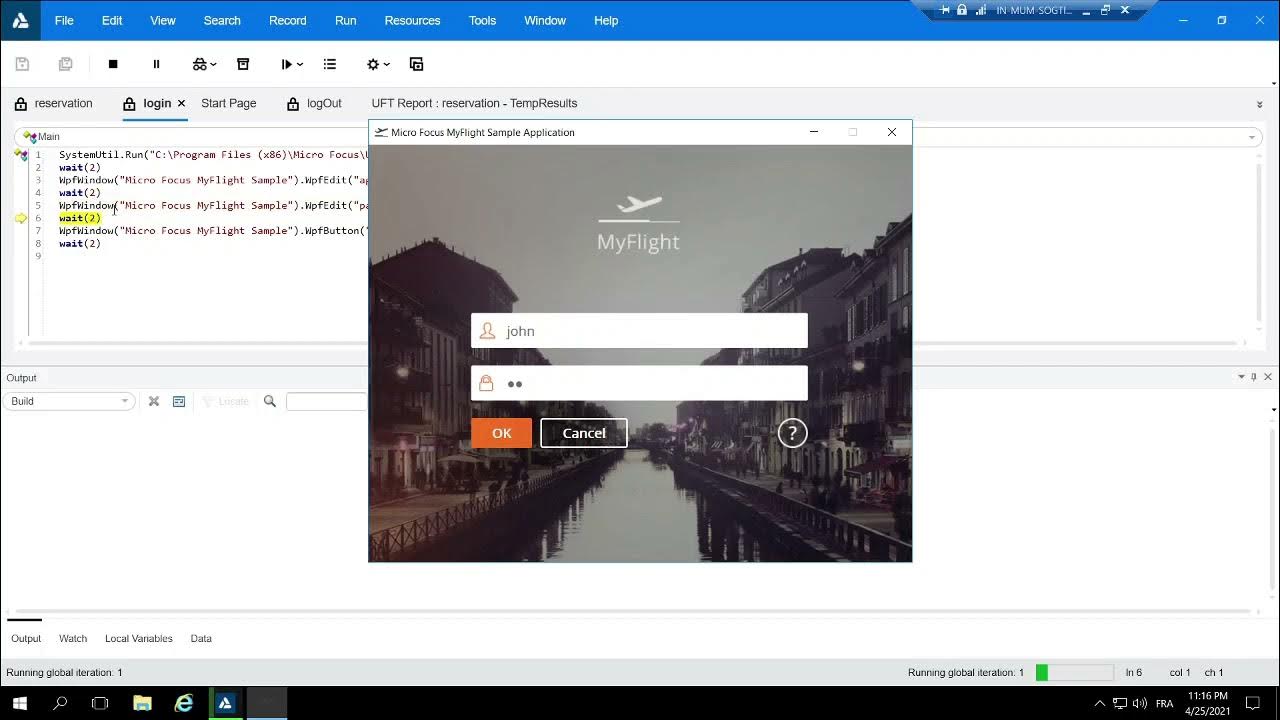
Task: Switch to the Data bottom tab
Action: coord(201,638)
